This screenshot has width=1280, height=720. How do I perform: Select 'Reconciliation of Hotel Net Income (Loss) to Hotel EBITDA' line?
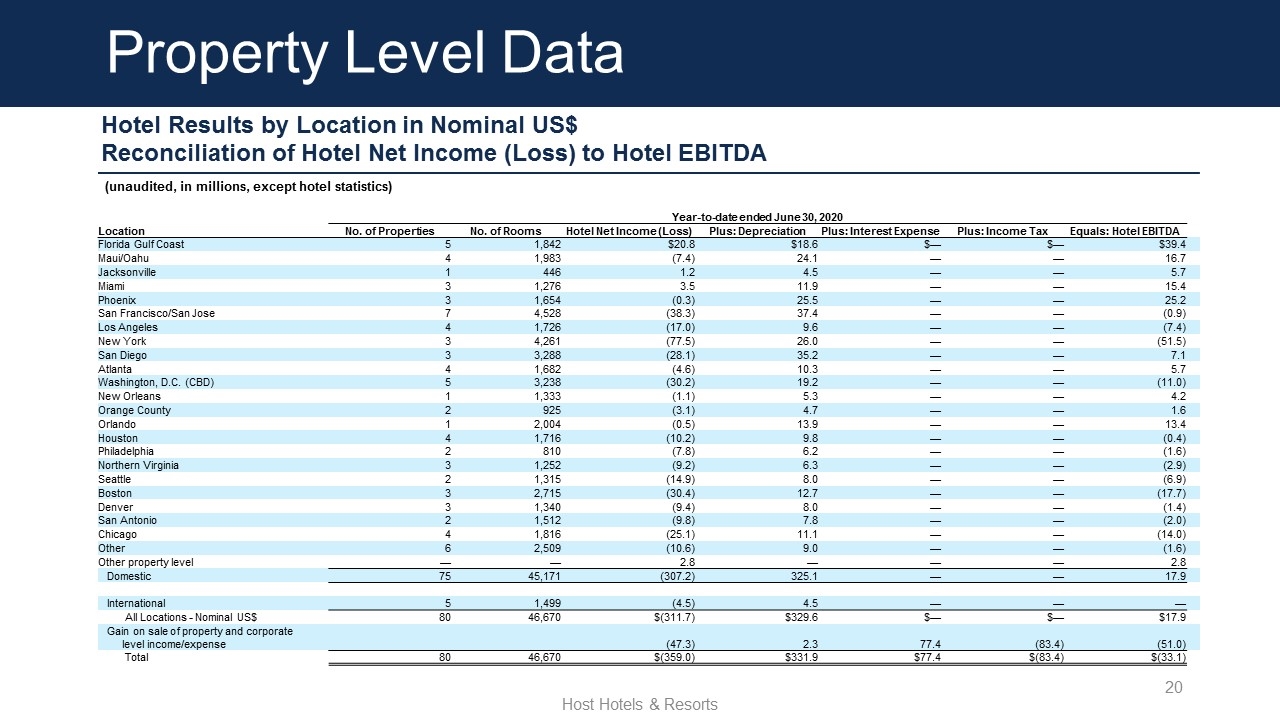tap(434, 154)
